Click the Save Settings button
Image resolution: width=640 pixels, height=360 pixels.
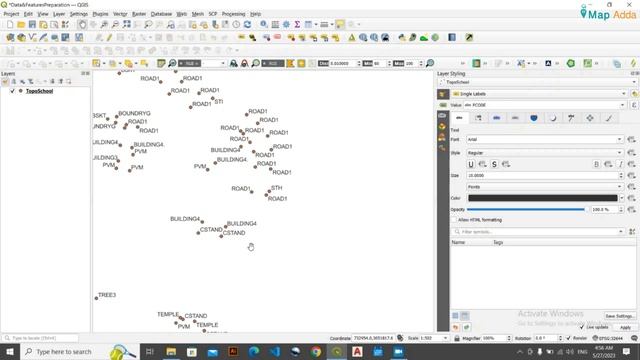[x=619, y=316]
